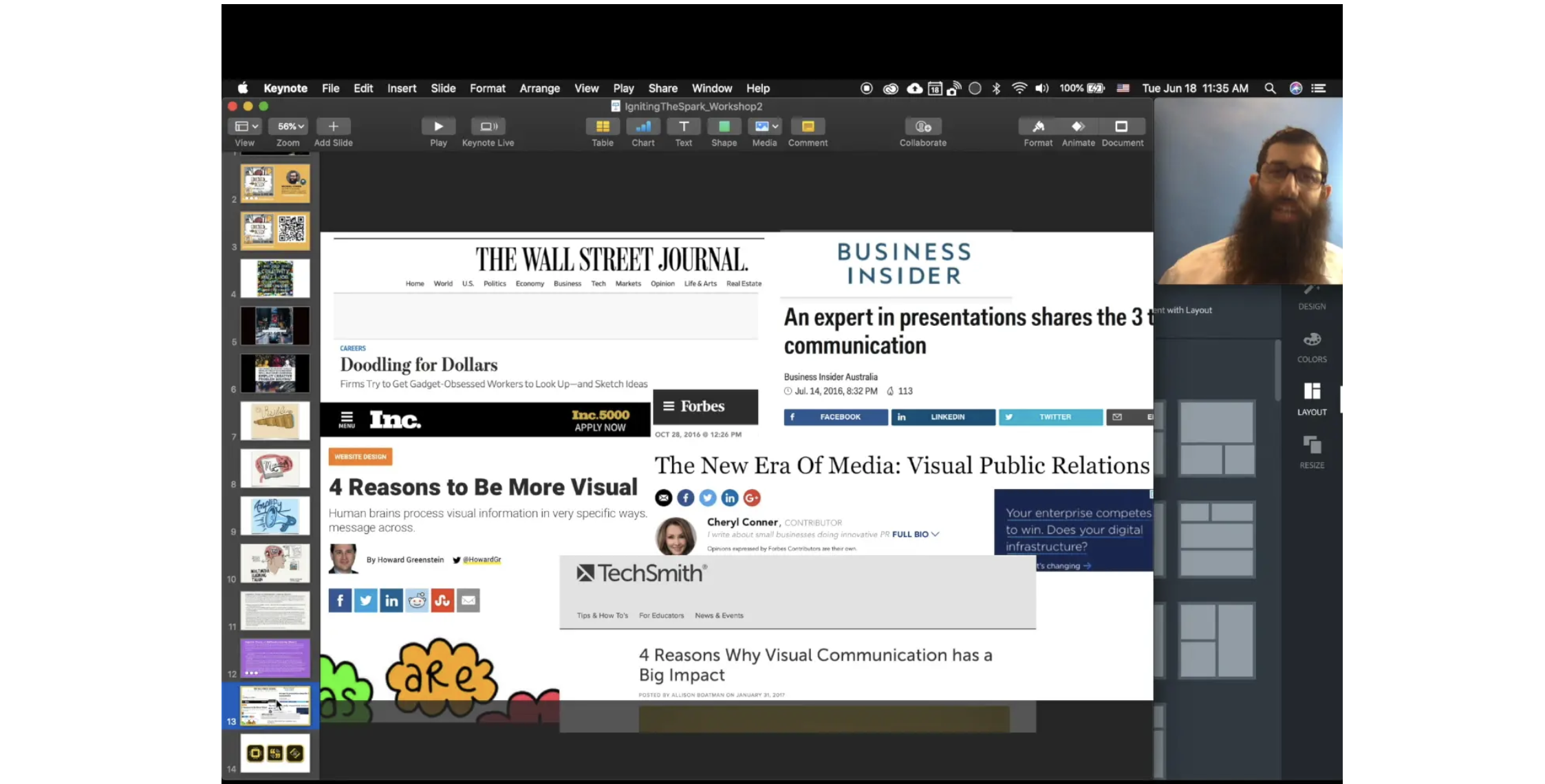Open the View menu in menu bar
Image resolution: width=1545 pixels, height=784 pixels.
click(x=587, y=88)
